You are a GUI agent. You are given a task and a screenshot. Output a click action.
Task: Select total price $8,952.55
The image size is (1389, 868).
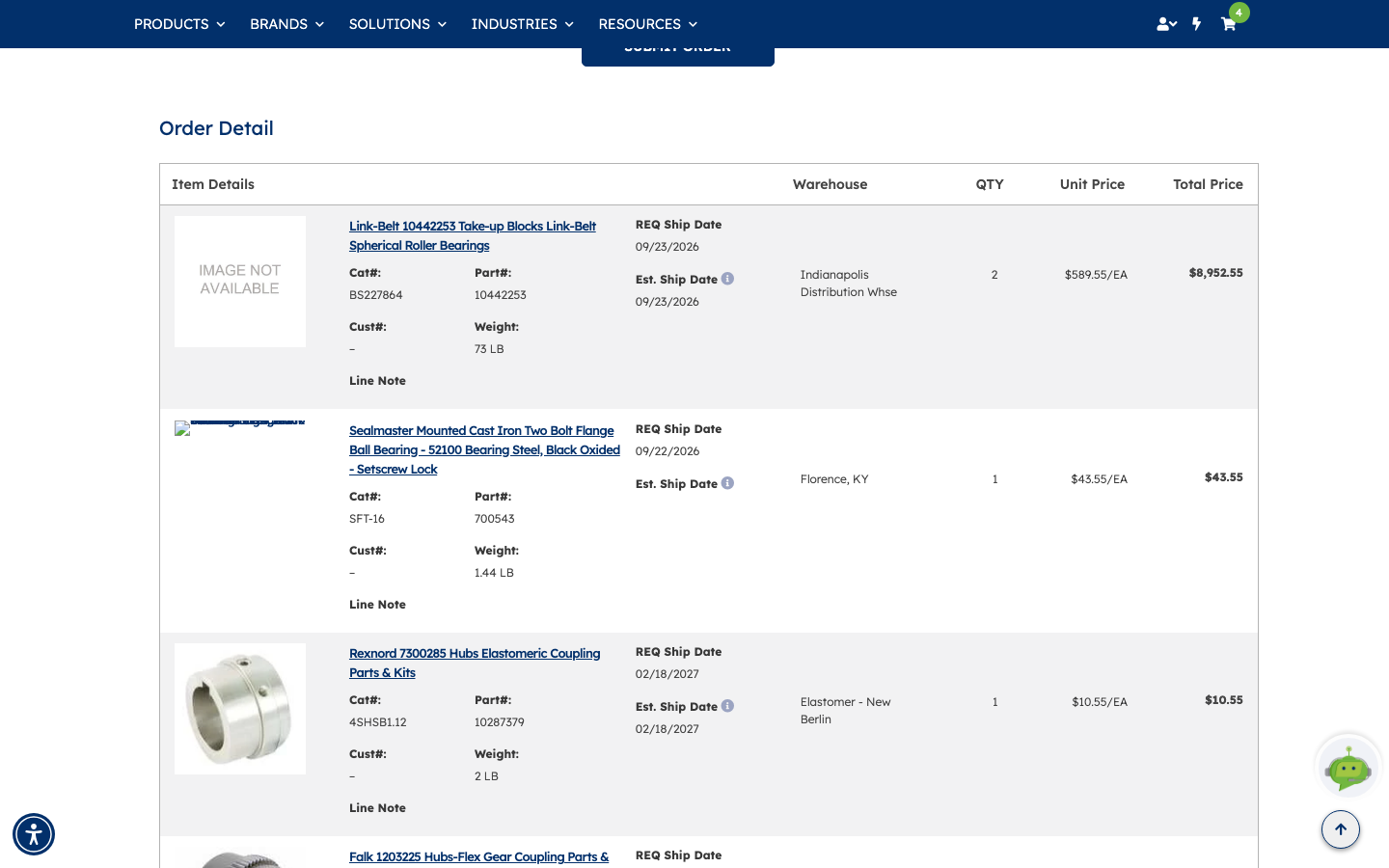pos(1216,273)
